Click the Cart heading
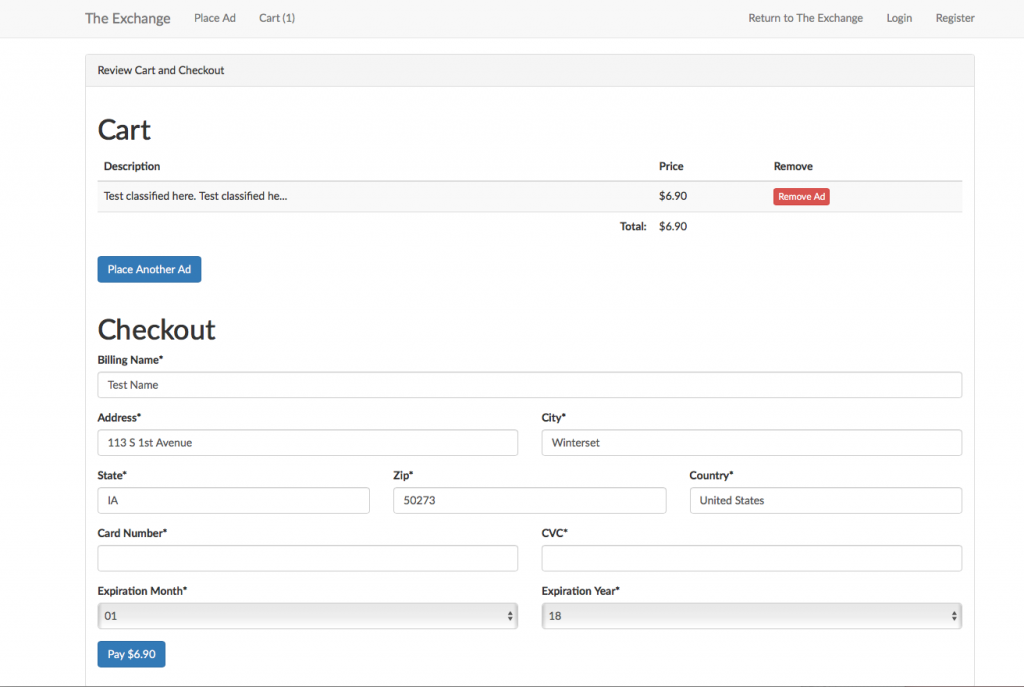This screenshot has height=687, width=1024. (124, 130)
